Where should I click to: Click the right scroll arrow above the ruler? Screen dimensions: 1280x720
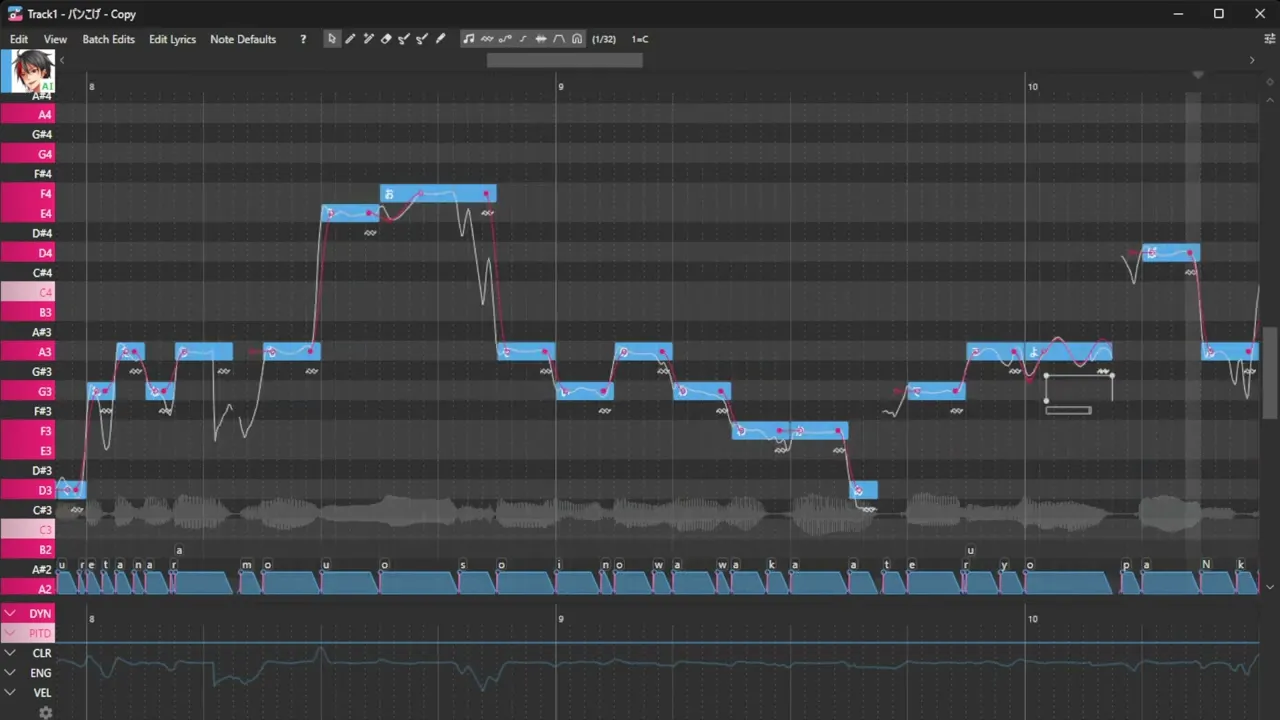pyautogui.click(x=1252, y=60)
